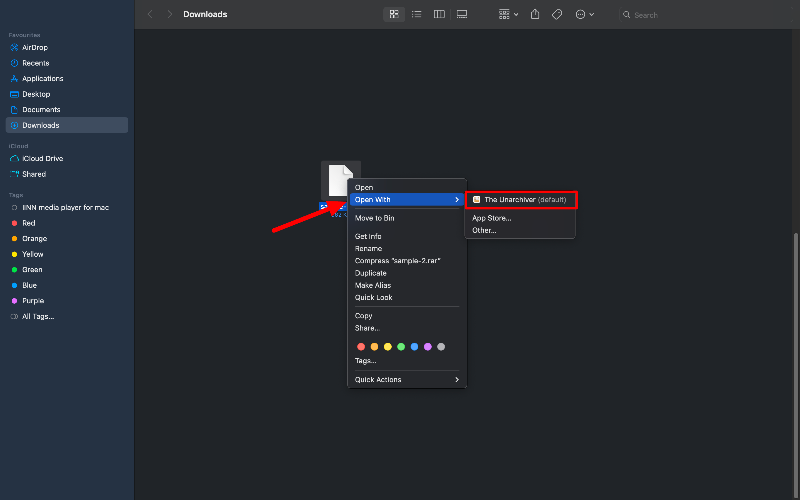This screenshot has height=500, width=800.
Task: Switch to gallery view
Action: [x=462, y=14]
